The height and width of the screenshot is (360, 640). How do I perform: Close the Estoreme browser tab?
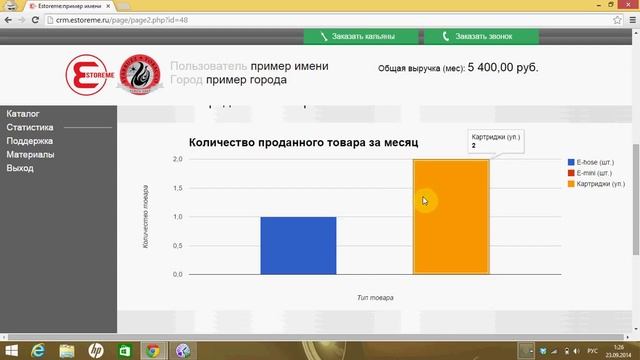[x=108, y=6]
